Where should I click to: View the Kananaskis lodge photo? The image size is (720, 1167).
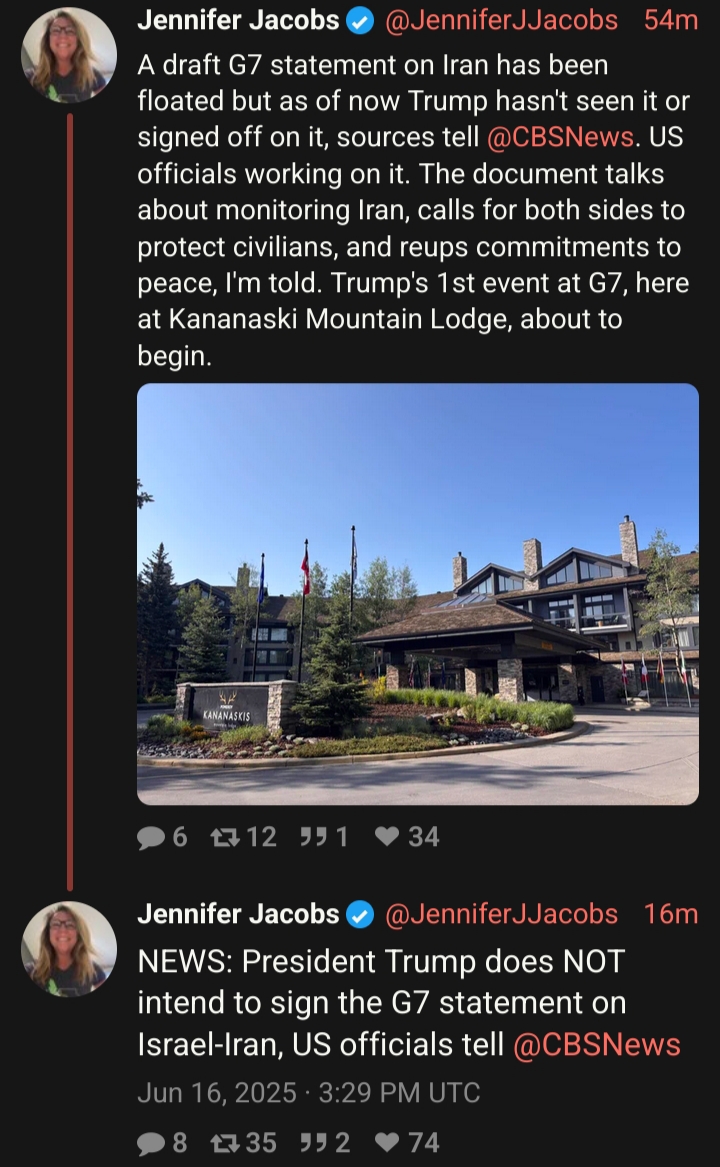(x=418, y=594)
